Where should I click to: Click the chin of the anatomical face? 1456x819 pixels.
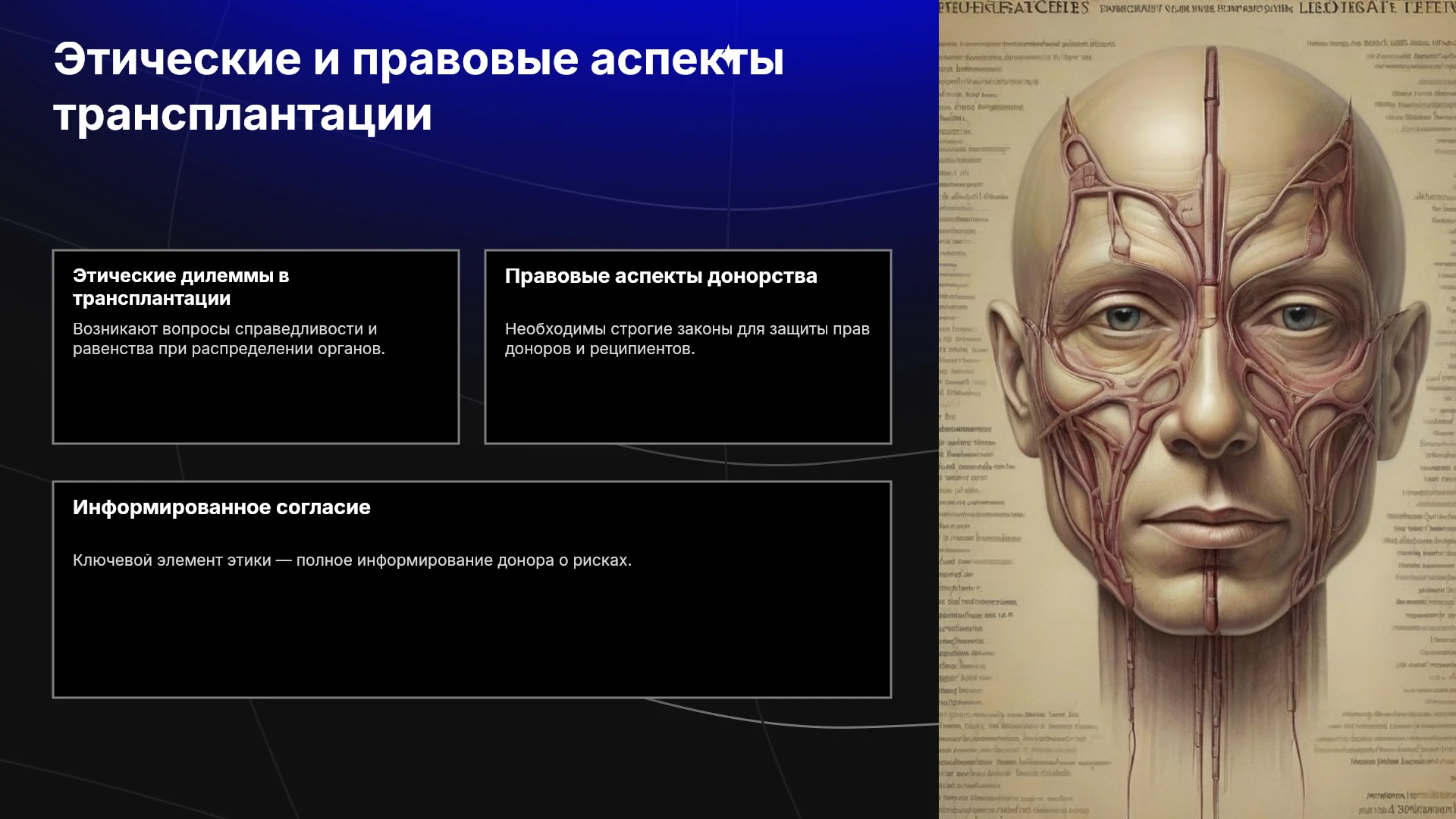click(1211, 599)
